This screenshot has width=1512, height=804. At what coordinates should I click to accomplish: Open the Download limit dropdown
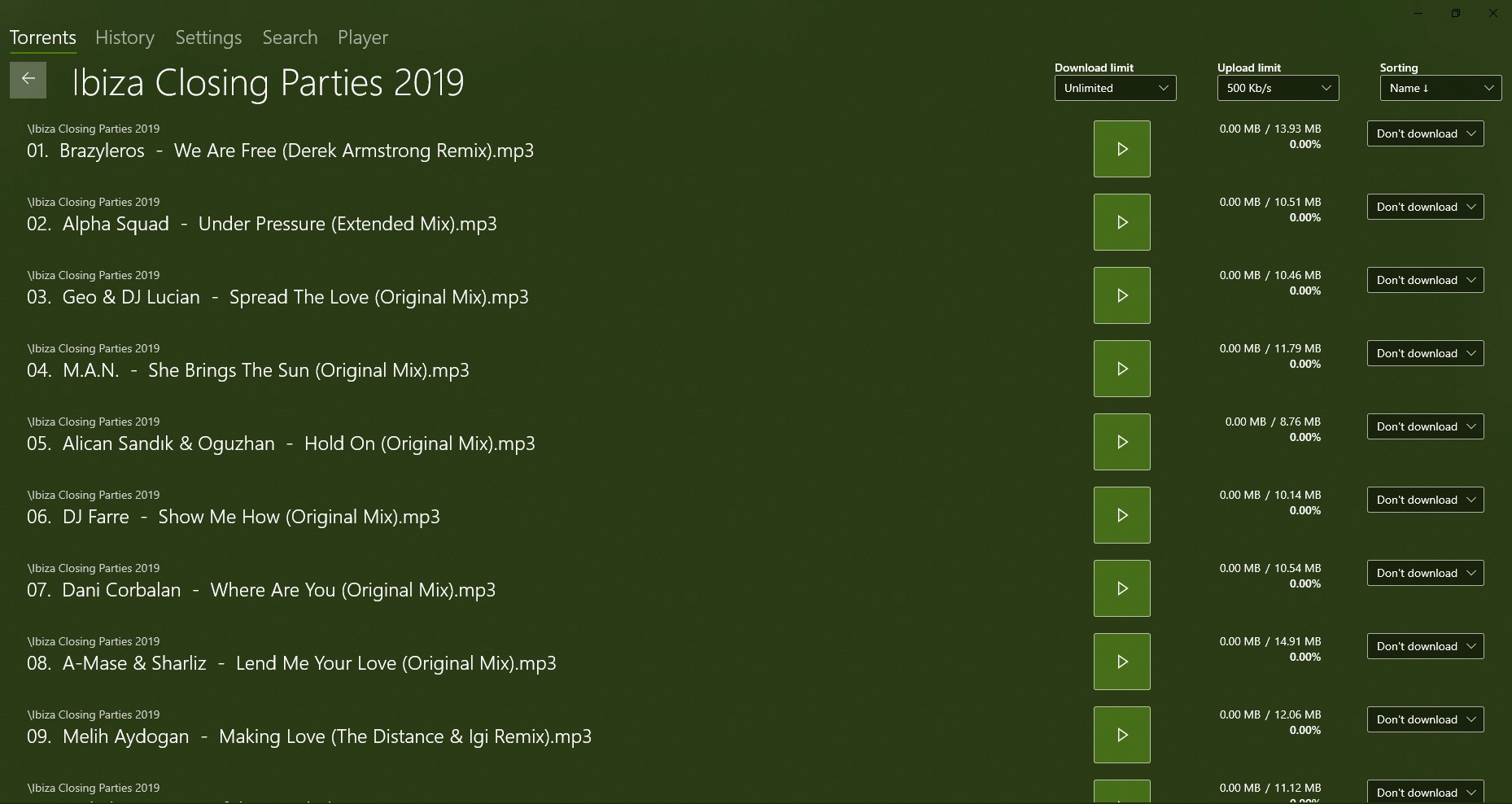1115,88
